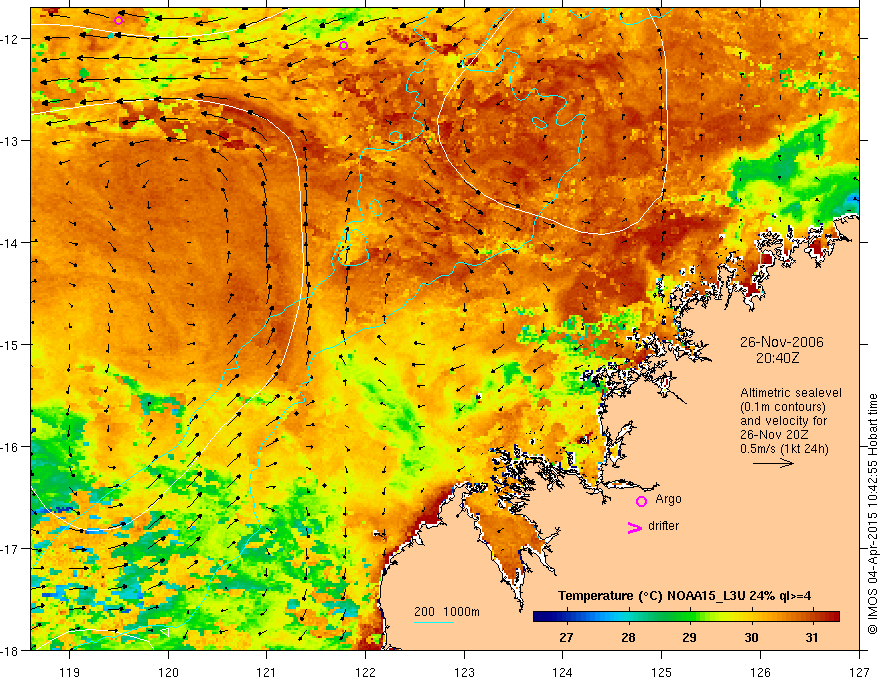The width and height of the screenshot is (880, 680).
Task: Click the Argo float marker near 121.8E 12S
Action: [x=343, y=45]
